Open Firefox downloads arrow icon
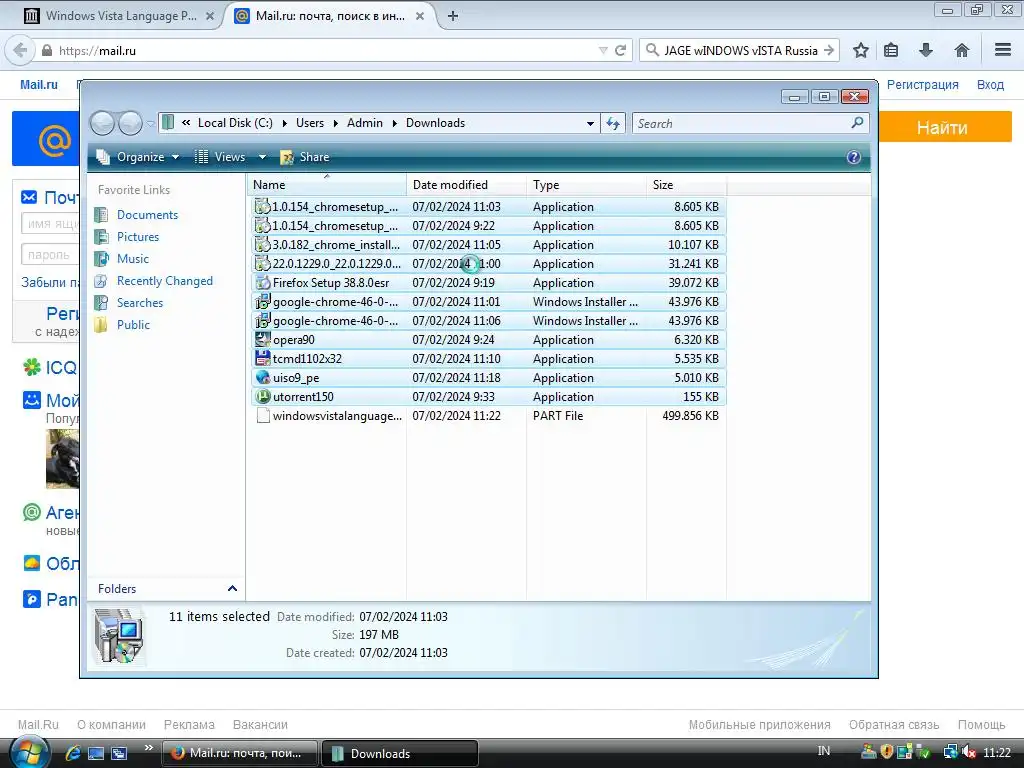 pos(925,50)
